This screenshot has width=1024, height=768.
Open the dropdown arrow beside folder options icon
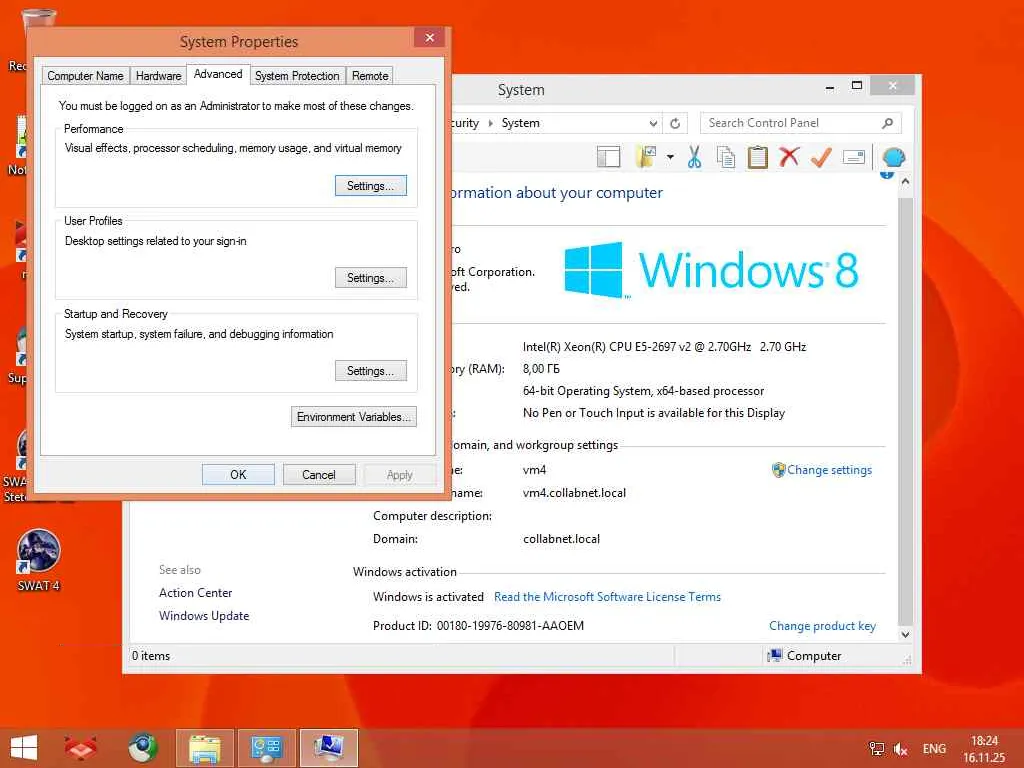click(670, 157)
